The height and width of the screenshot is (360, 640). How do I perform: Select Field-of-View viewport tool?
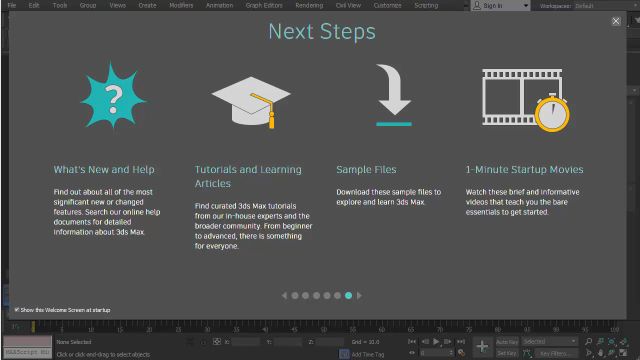[x=588, y=353]
